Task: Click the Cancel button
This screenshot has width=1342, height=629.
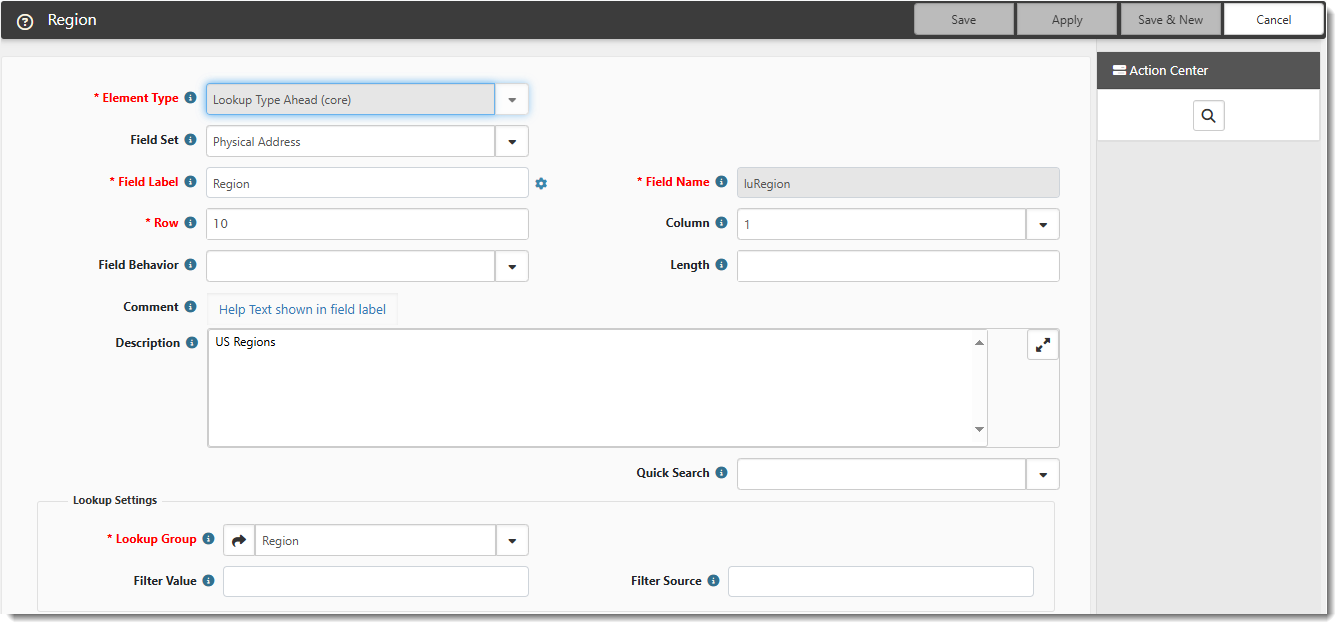Action: click(1273, 20)
